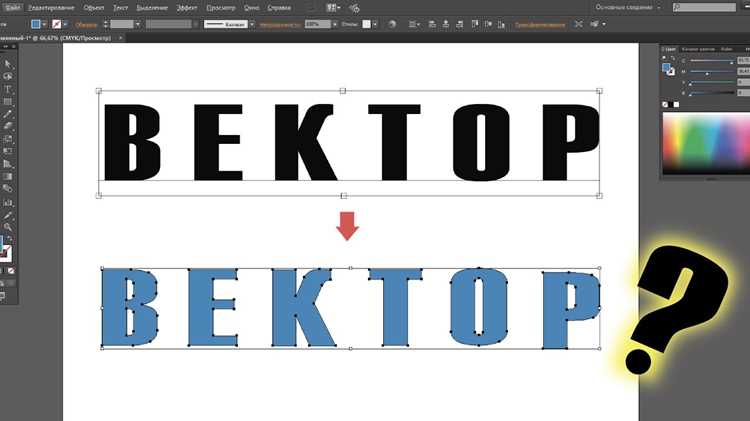Open the Выделение menu
The image size is (750, 421).
point(152,8)
